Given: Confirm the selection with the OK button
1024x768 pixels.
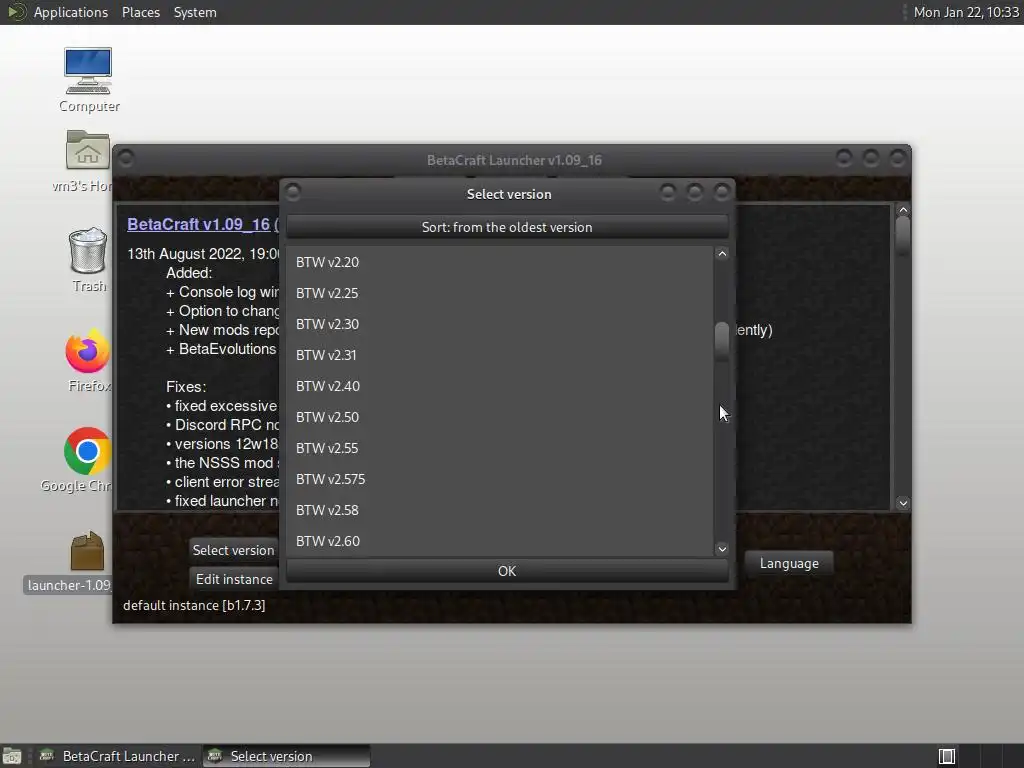Looking at the screenshot, I should 507,571.
